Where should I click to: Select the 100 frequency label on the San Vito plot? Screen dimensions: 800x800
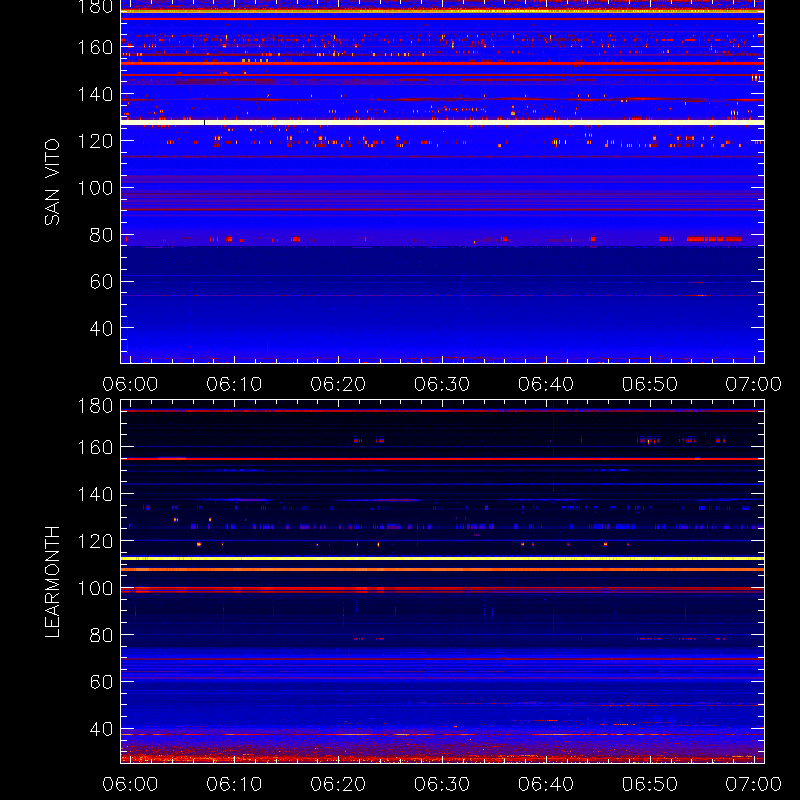coord(95,188)
